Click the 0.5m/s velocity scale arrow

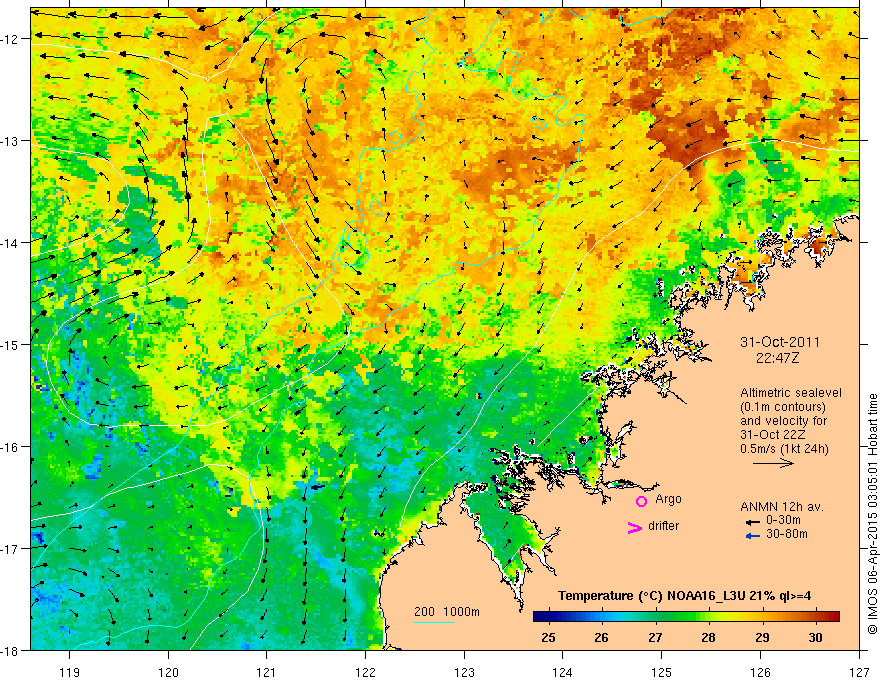pyautogui.click(x=773, y=463)
